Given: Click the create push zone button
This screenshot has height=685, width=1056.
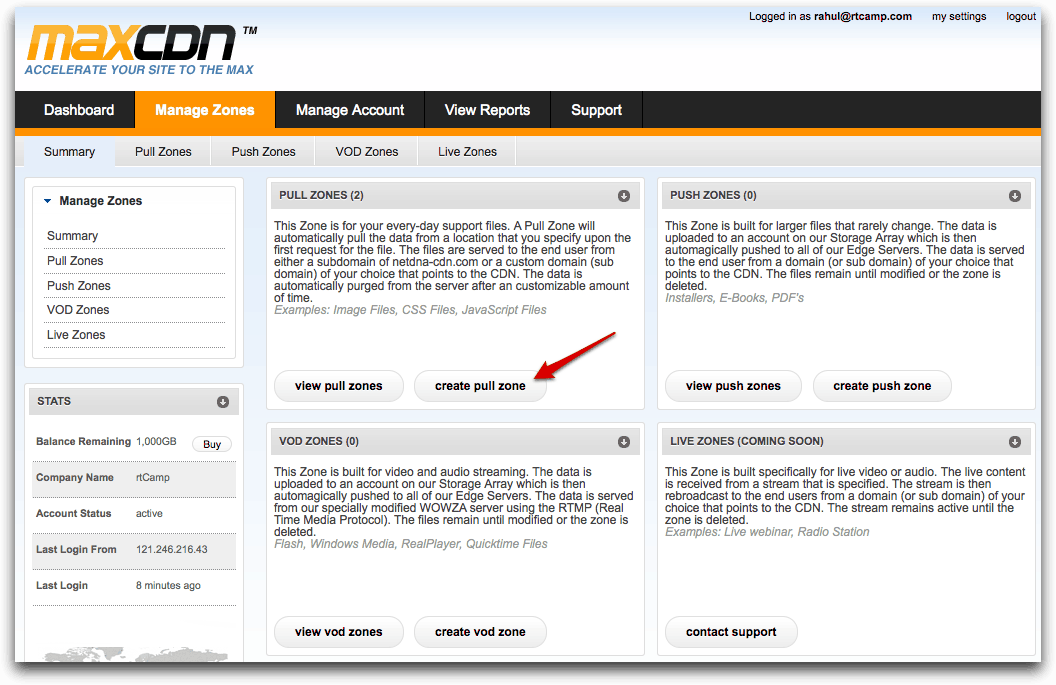Looking at the screenshot, I should click(x=882, y=386).
